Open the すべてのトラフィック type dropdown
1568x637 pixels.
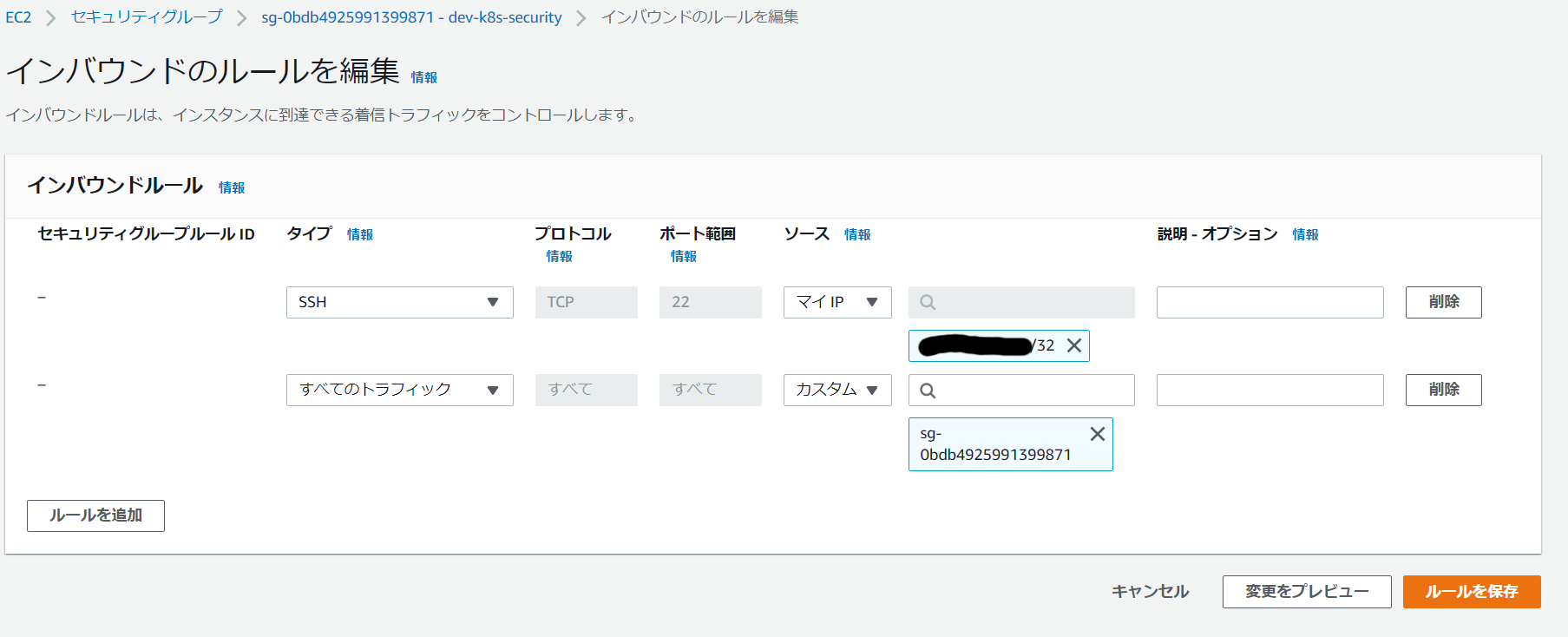pos(399,390)
